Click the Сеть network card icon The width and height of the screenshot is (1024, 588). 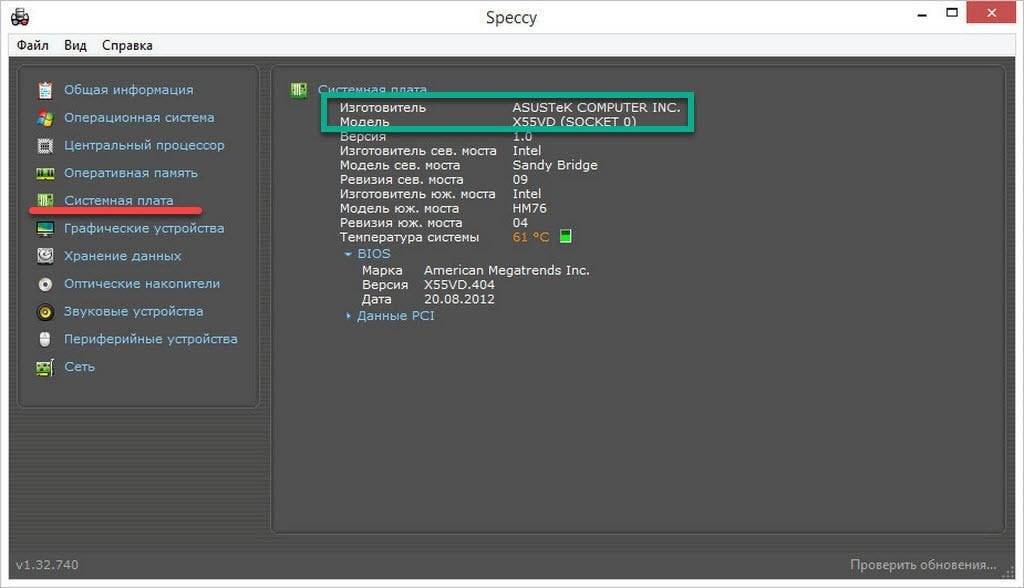point(45,367)
